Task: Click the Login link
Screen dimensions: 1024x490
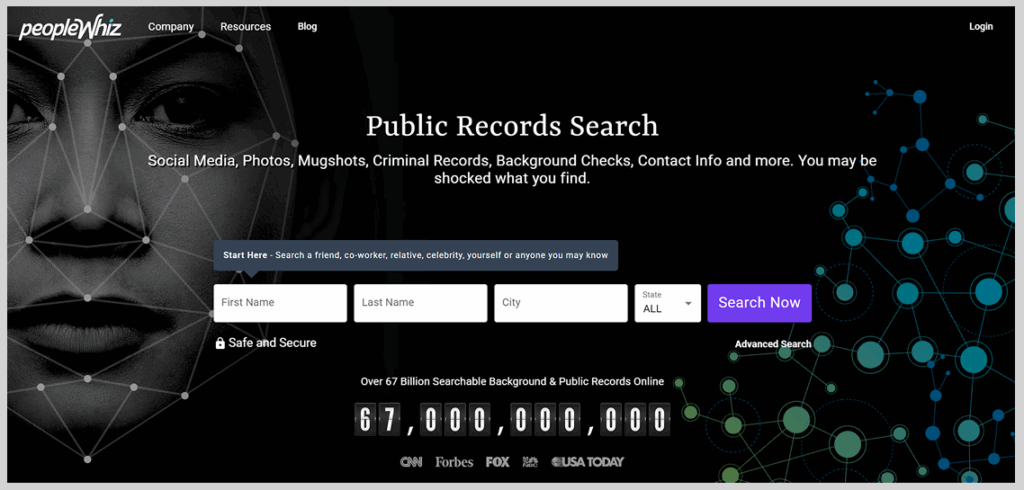Action: tap(980, 27)
